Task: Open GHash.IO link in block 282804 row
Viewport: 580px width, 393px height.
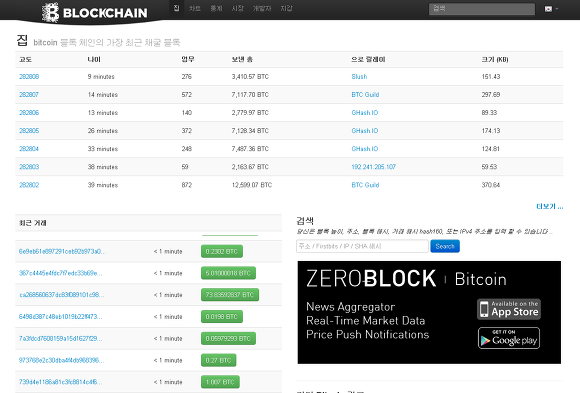Action: click(x=365, y=149)
